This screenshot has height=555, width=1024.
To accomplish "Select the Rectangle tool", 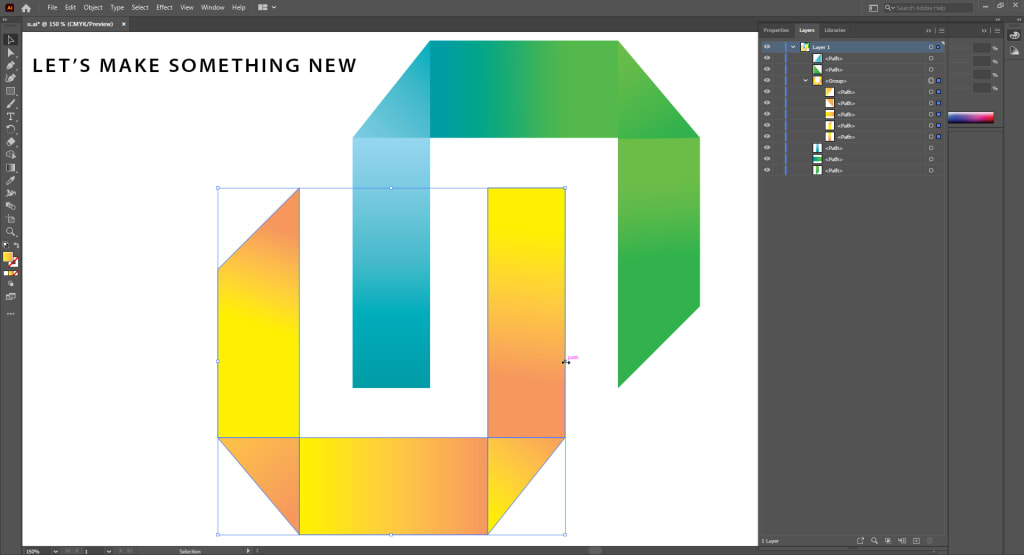I will coord(10,91).
